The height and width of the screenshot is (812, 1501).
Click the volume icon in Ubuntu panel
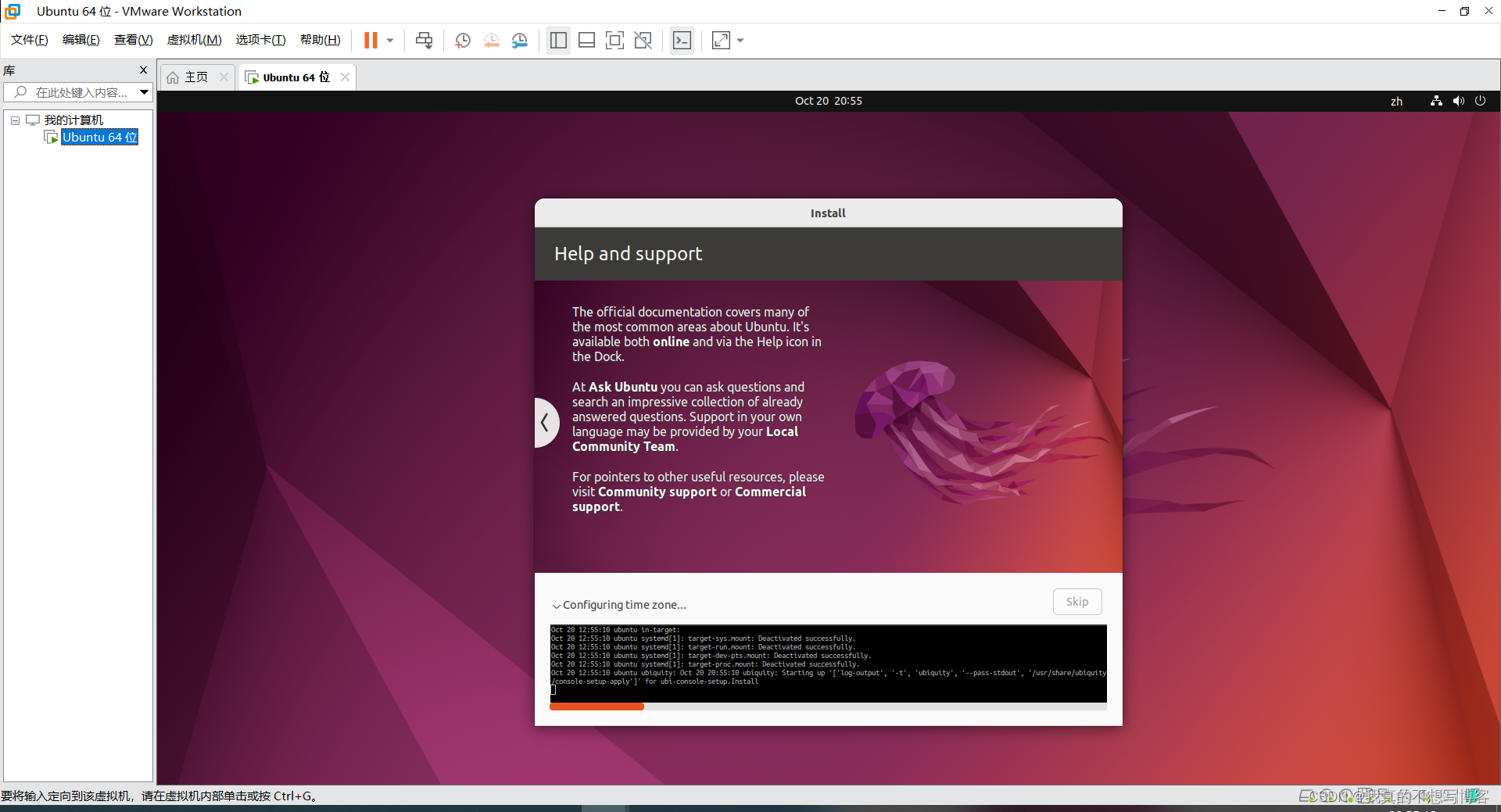(1459, 101)
